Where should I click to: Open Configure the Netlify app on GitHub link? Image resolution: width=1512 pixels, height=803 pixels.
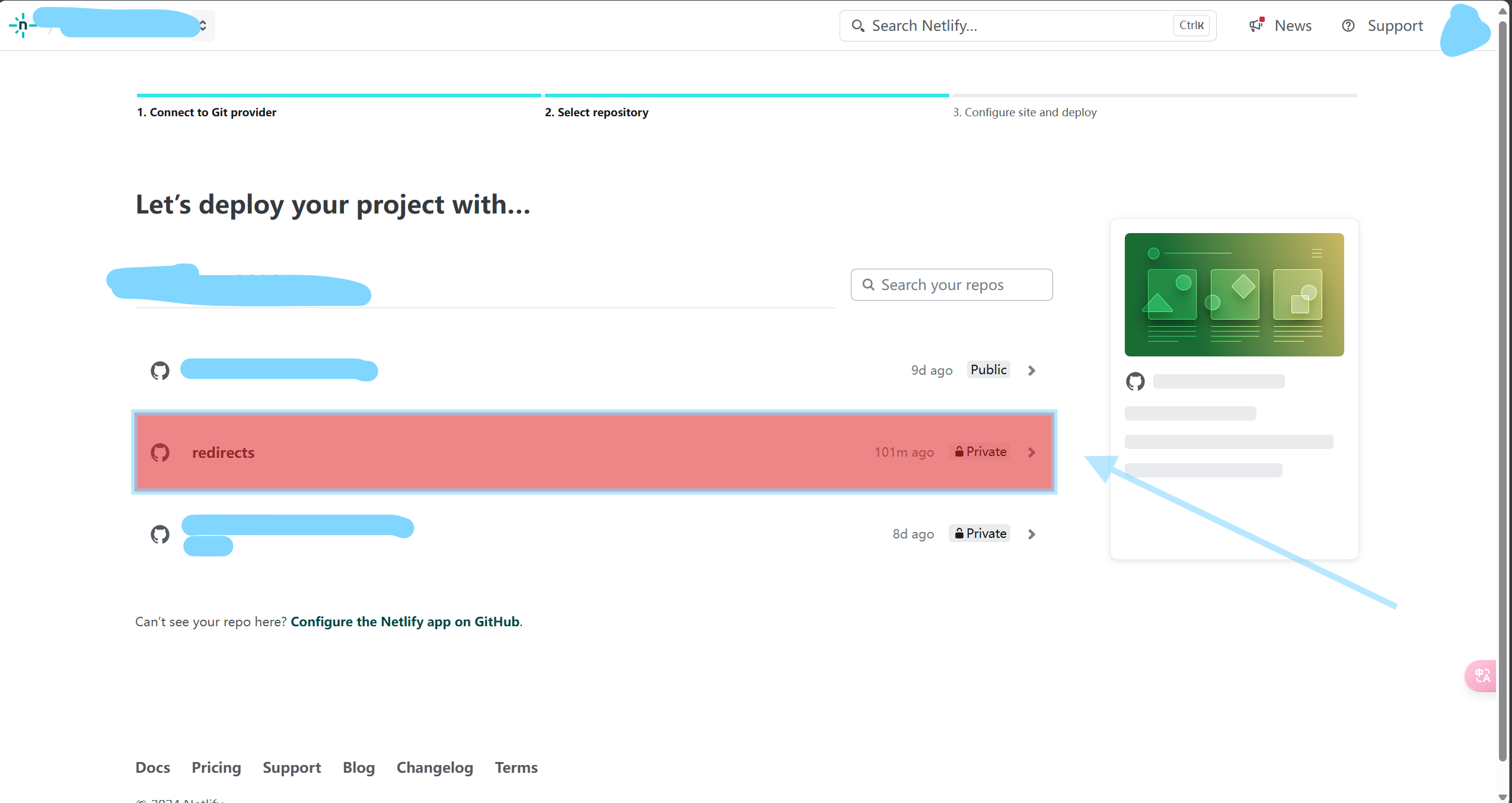405,622
